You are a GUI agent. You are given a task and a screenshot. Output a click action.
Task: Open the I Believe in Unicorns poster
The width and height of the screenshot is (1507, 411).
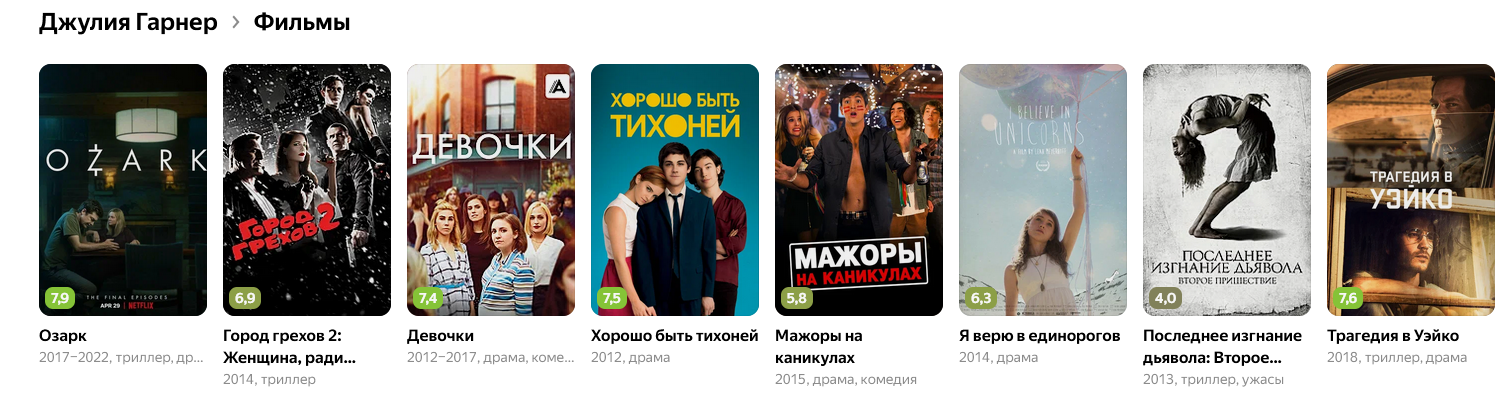pos(1043,190)
